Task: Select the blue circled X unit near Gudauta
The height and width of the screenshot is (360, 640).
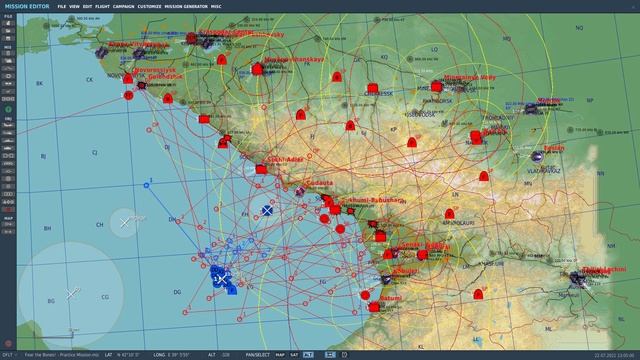Action: tap(267, 211)
